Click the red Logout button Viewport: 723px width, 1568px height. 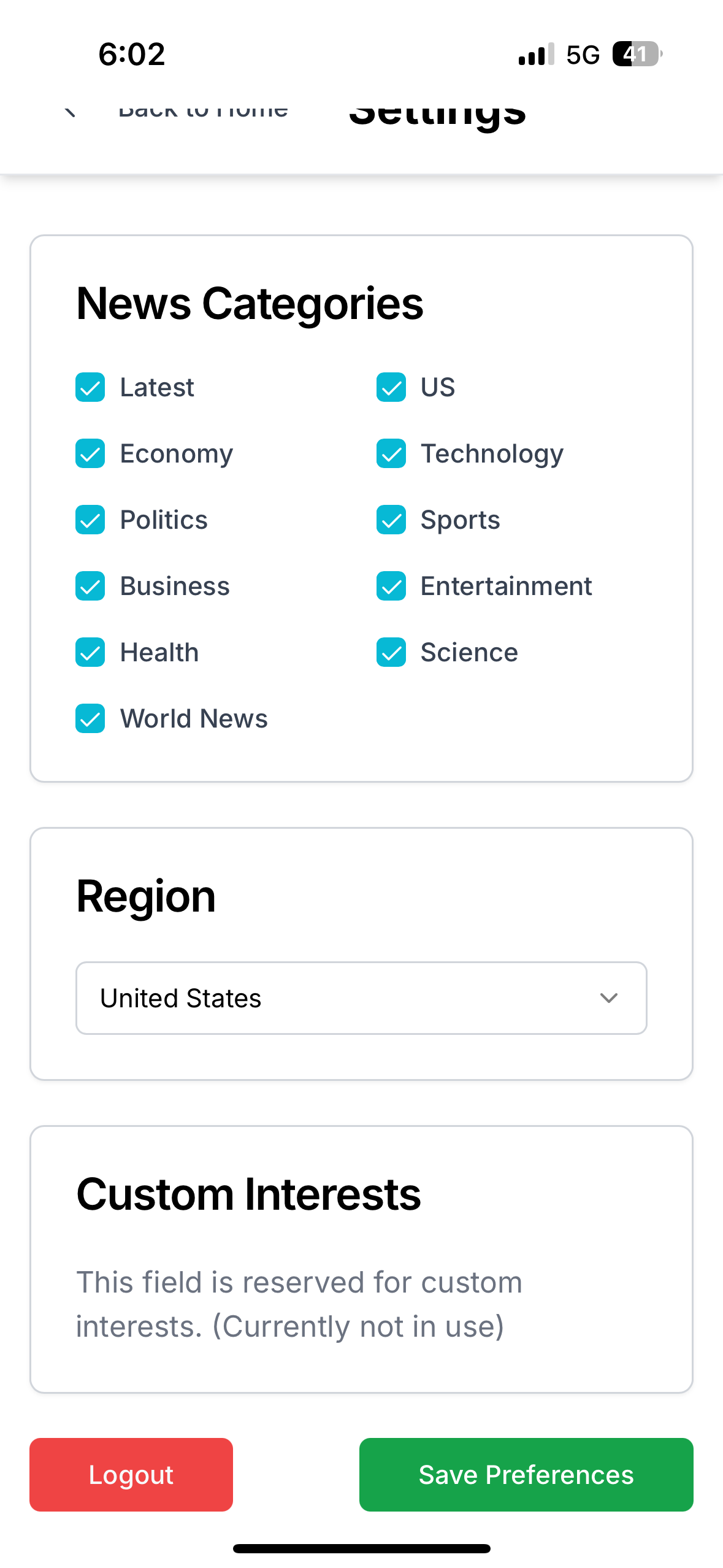(x=131, y=1474)
